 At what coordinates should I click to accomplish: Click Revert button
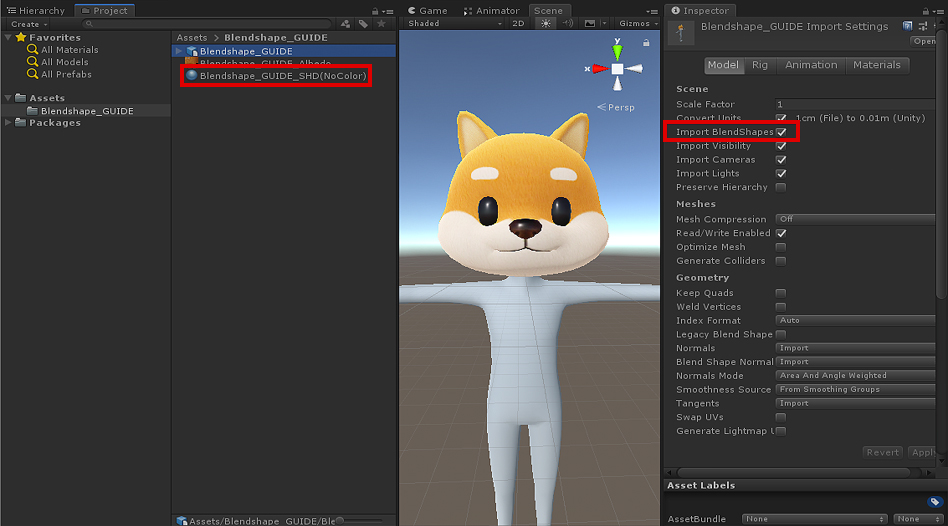pos(882,452)
